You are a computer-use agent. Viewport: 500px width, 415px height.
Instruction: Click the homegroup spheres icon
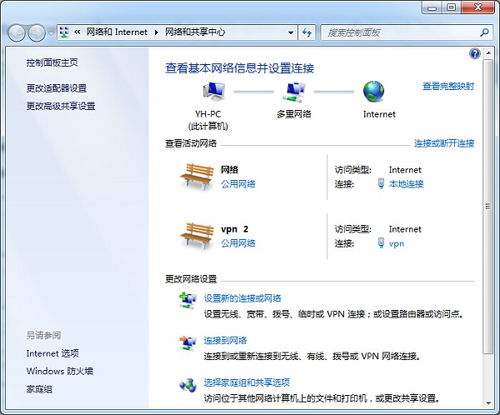click(188, 385)
